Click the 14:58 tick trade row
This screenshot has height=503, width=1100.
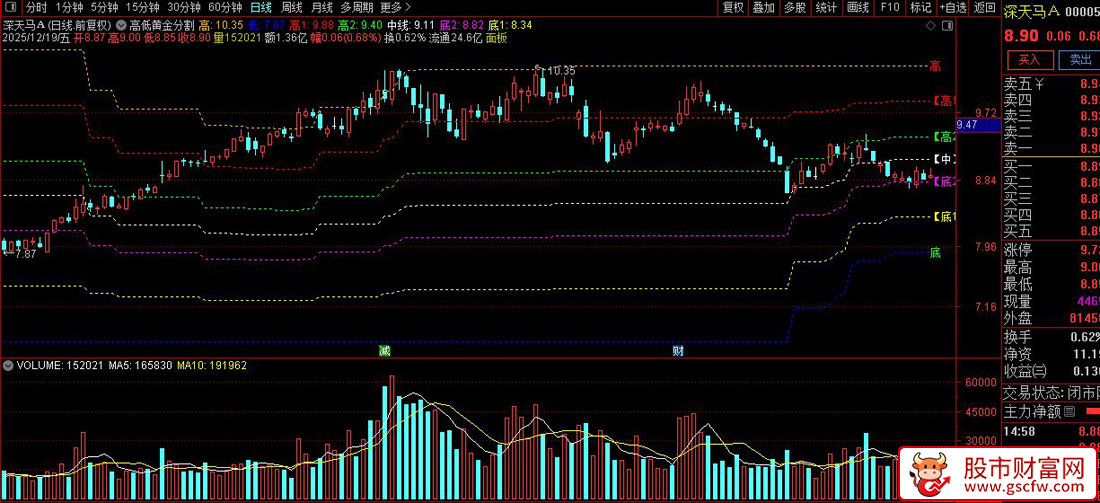point(1051,431)
